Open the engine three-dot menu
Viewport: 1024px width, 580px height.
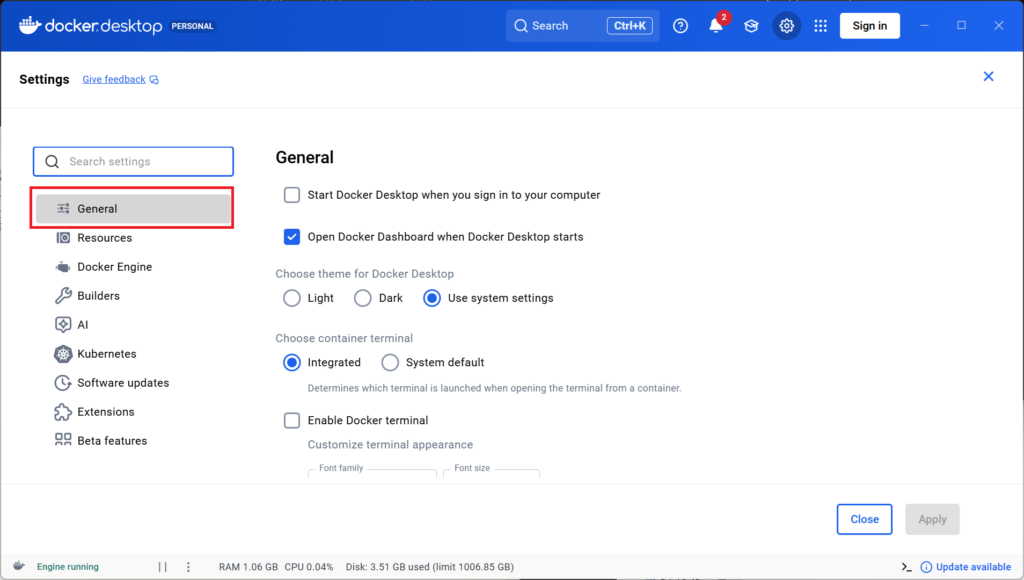188,567
